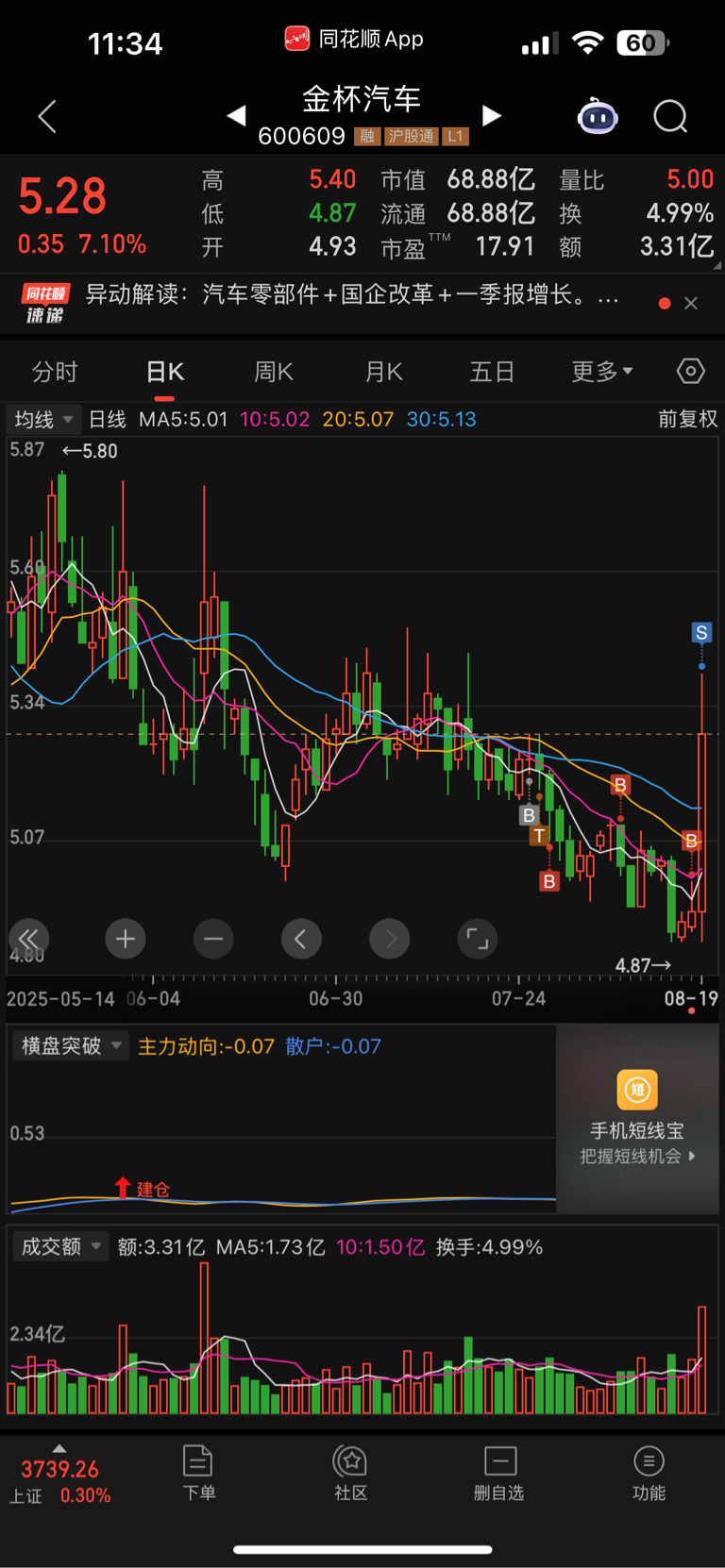Tap 主力动向:-0.07 value
Viewport: 725px width, 1568px height.
[206, 1046]
